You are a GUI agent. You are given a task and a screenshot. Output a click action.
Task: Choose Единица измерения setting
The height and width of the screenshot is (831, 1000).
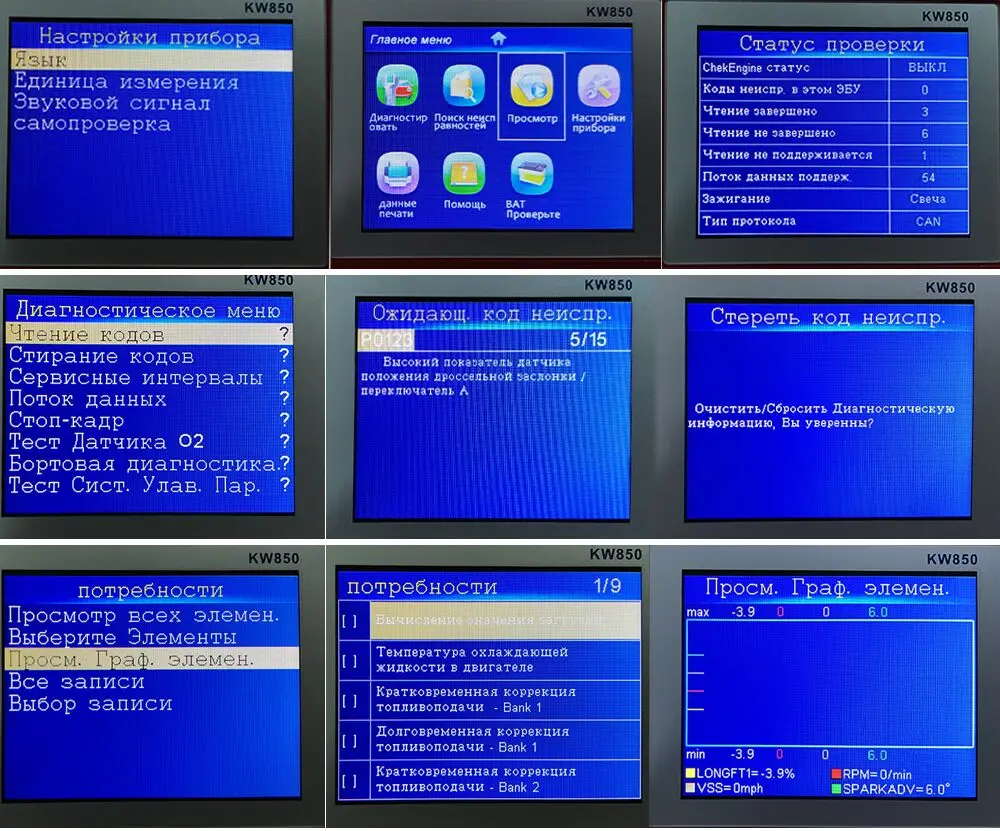tap(126, 82)
